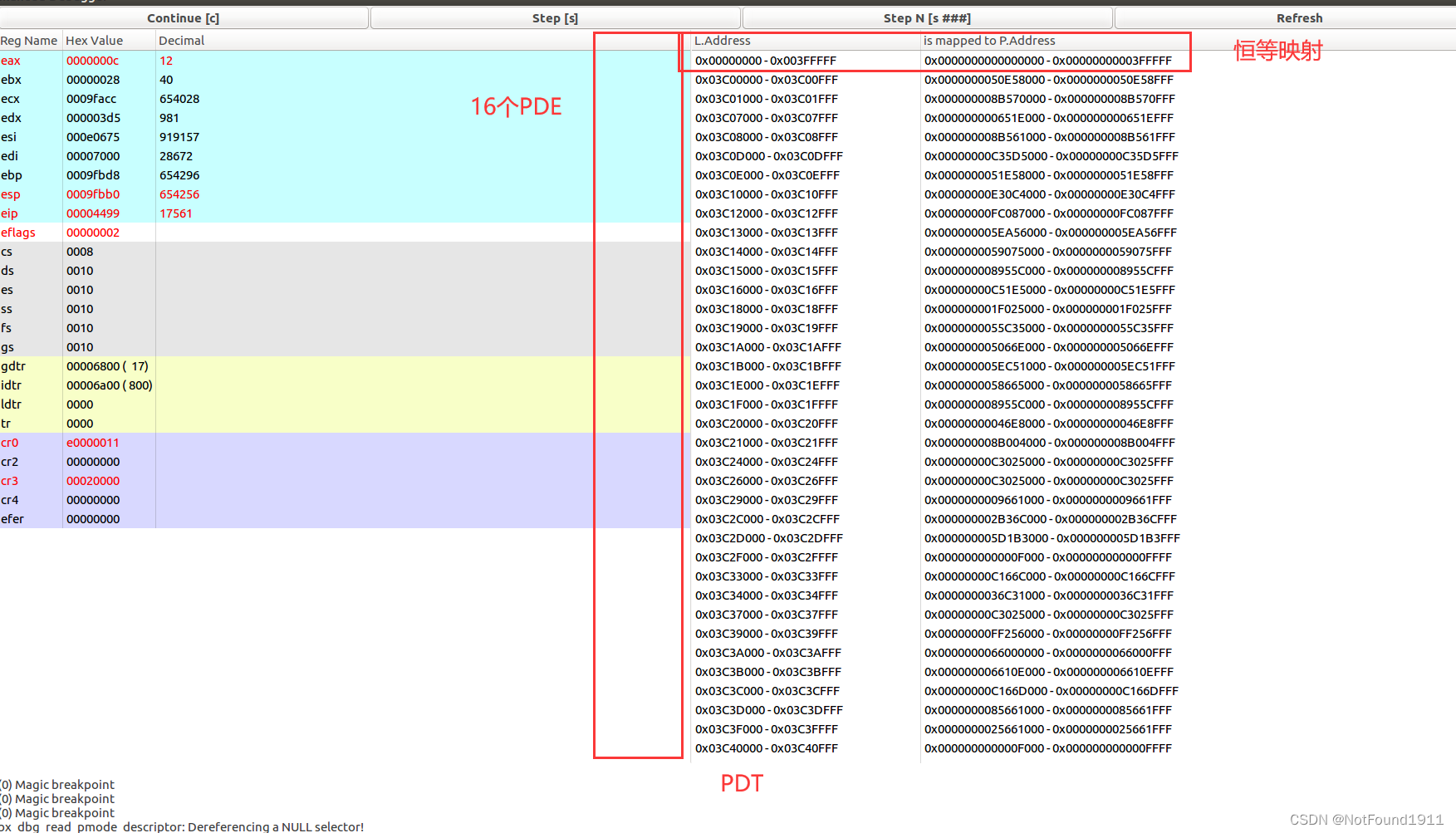Select the cr2 register name
Screen dimensions: 1456x833
[x=10, y=462]
